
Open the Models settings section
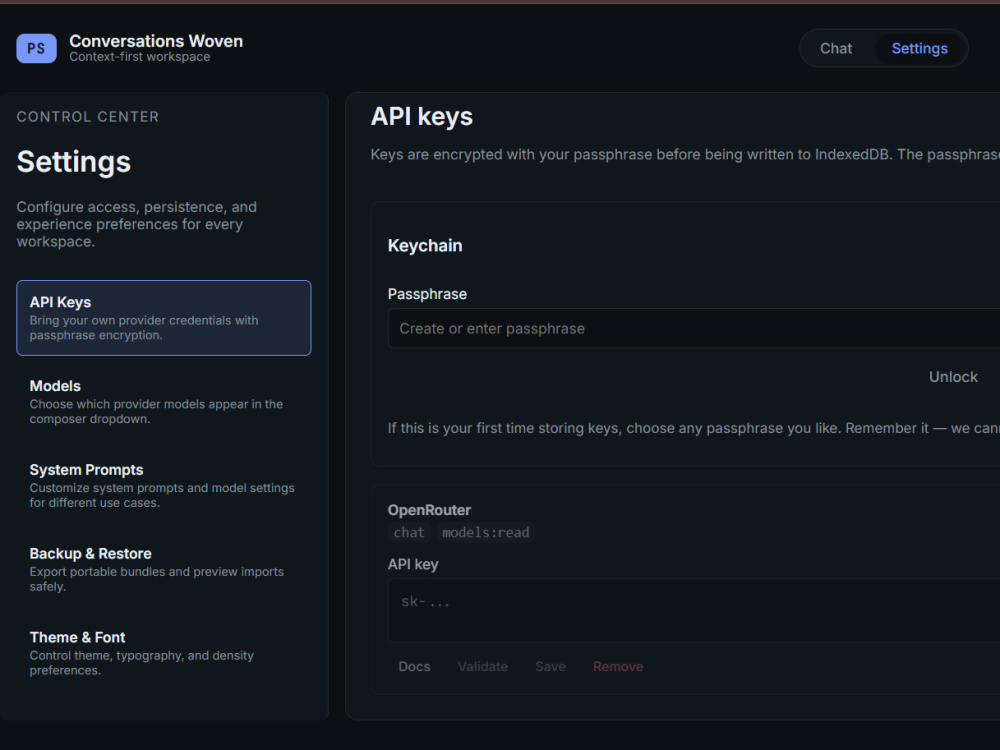[164, 402]
